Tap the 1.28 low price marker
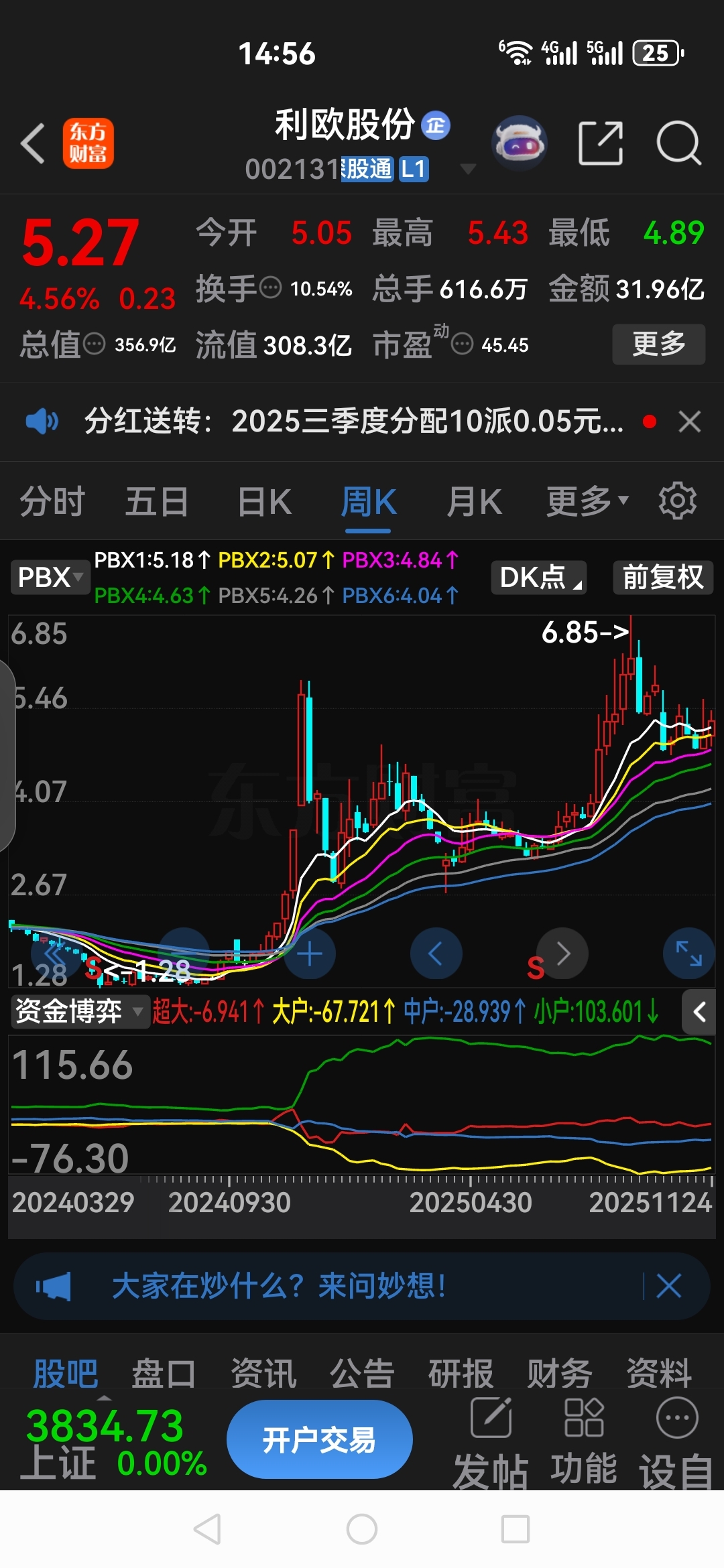Image resolution: width=724 pixels, height=1568 pixels. click(x=147, y=970)
